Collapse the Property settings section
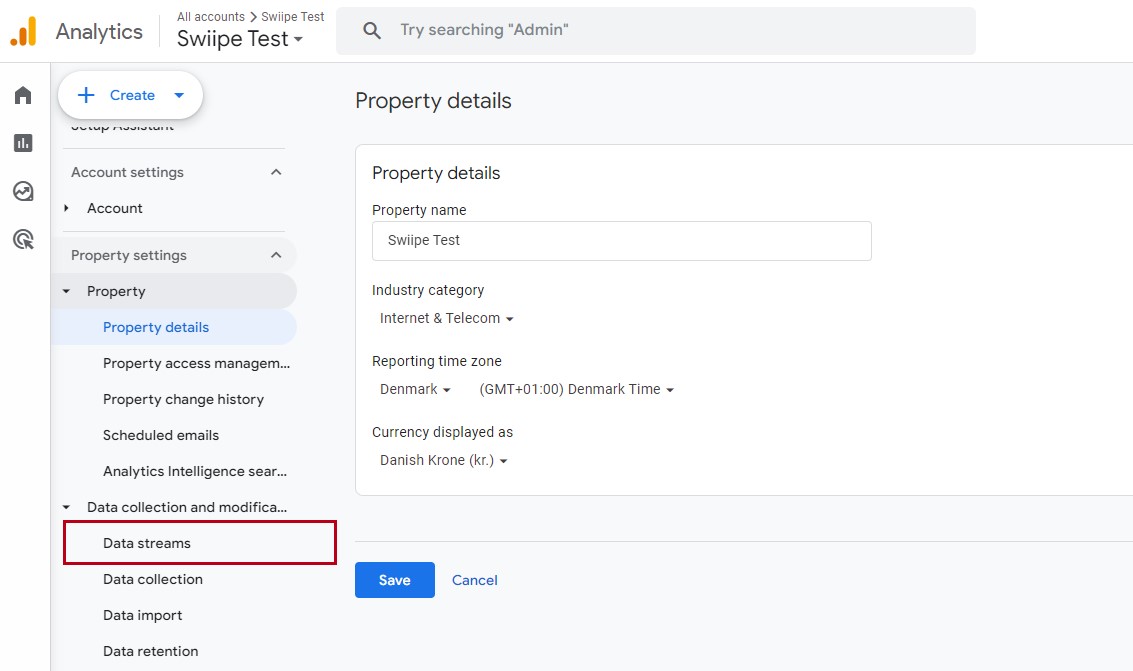Viewport: 1133px width, 671px height. [276, 255]
